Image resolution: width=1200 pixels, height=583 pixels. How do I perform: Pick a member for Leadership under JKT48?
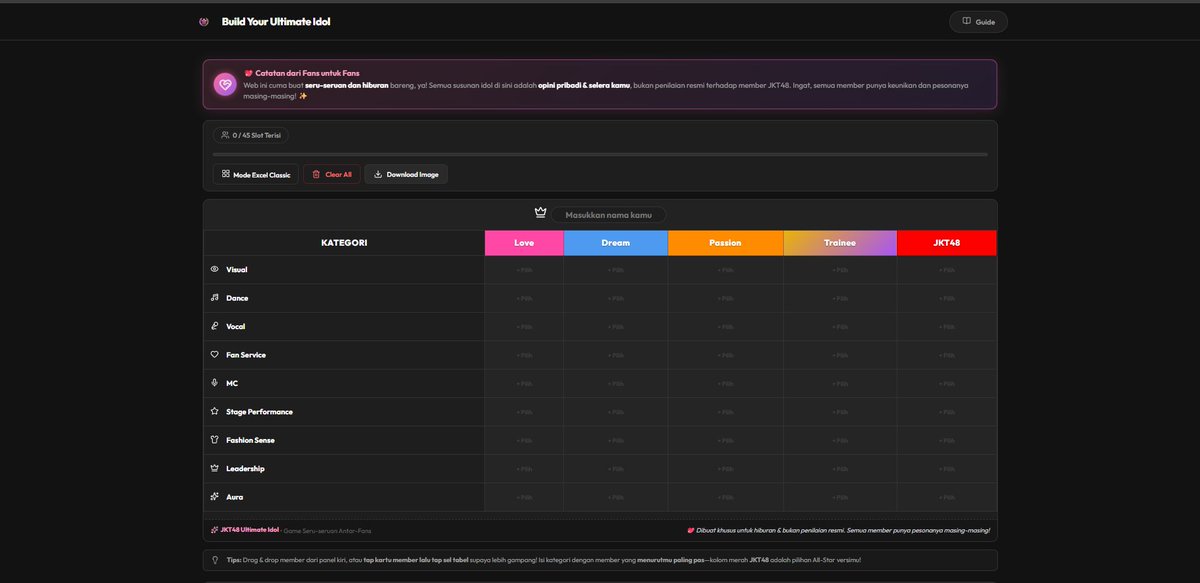pyautogui.click(x=947, y=469)
